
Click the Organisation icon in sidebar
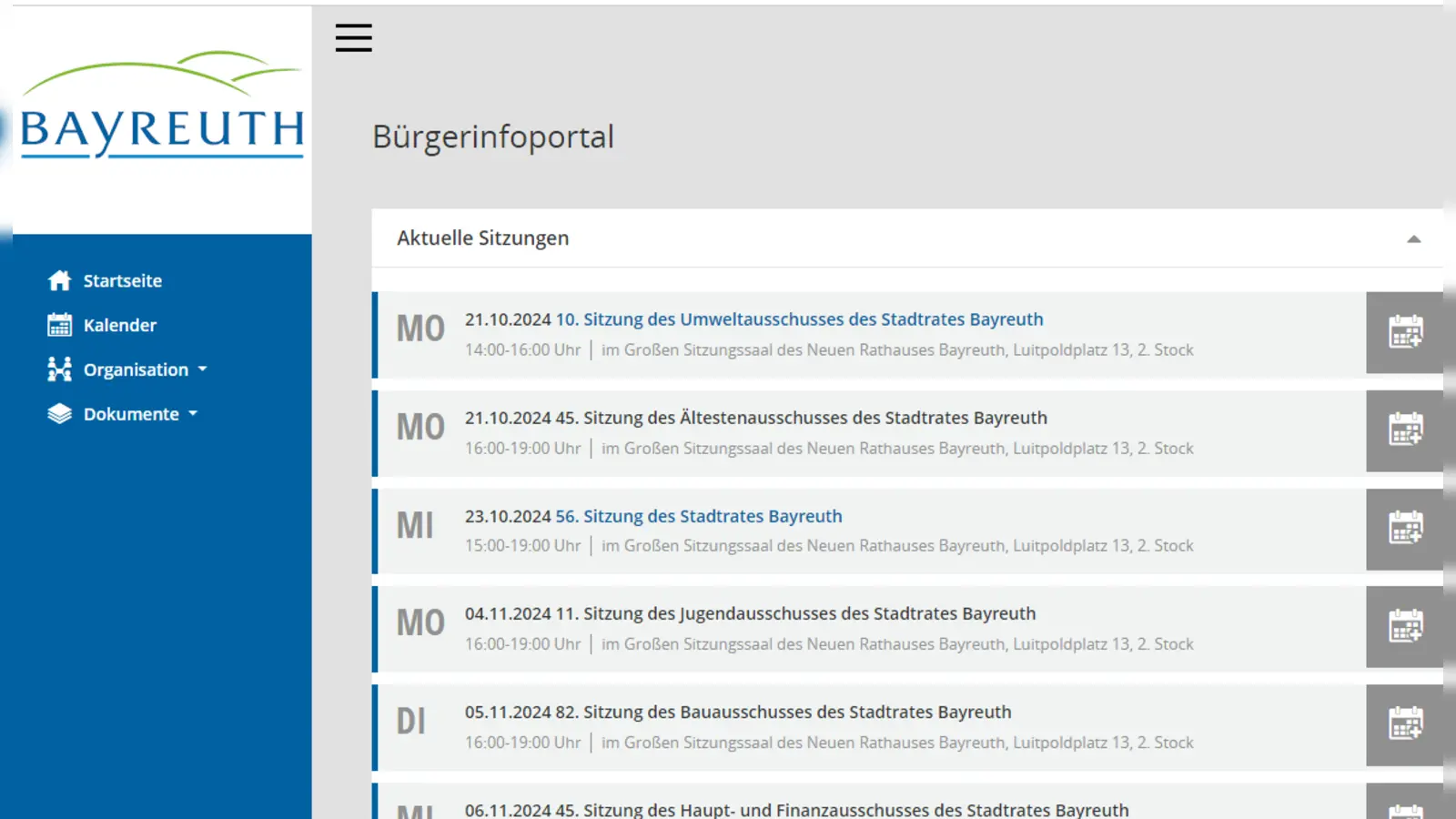(60, 369)
